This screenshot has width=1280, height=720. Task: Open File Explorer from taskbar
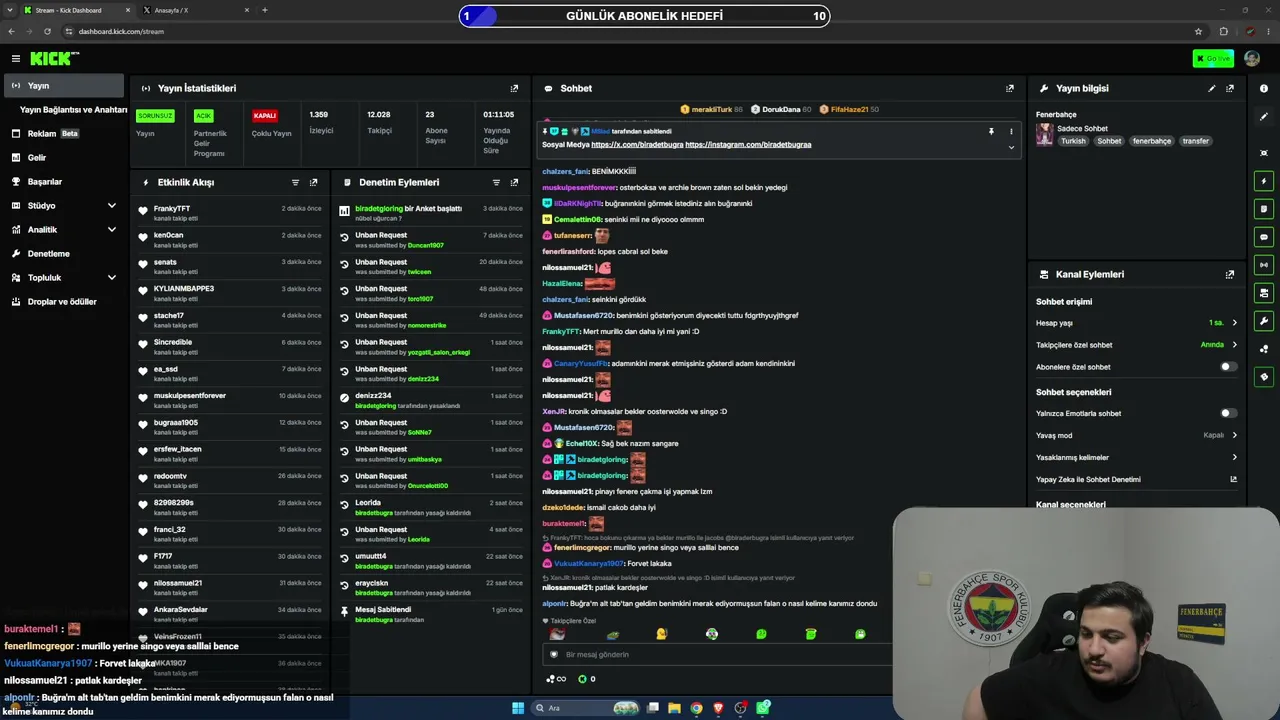(674, 708)
